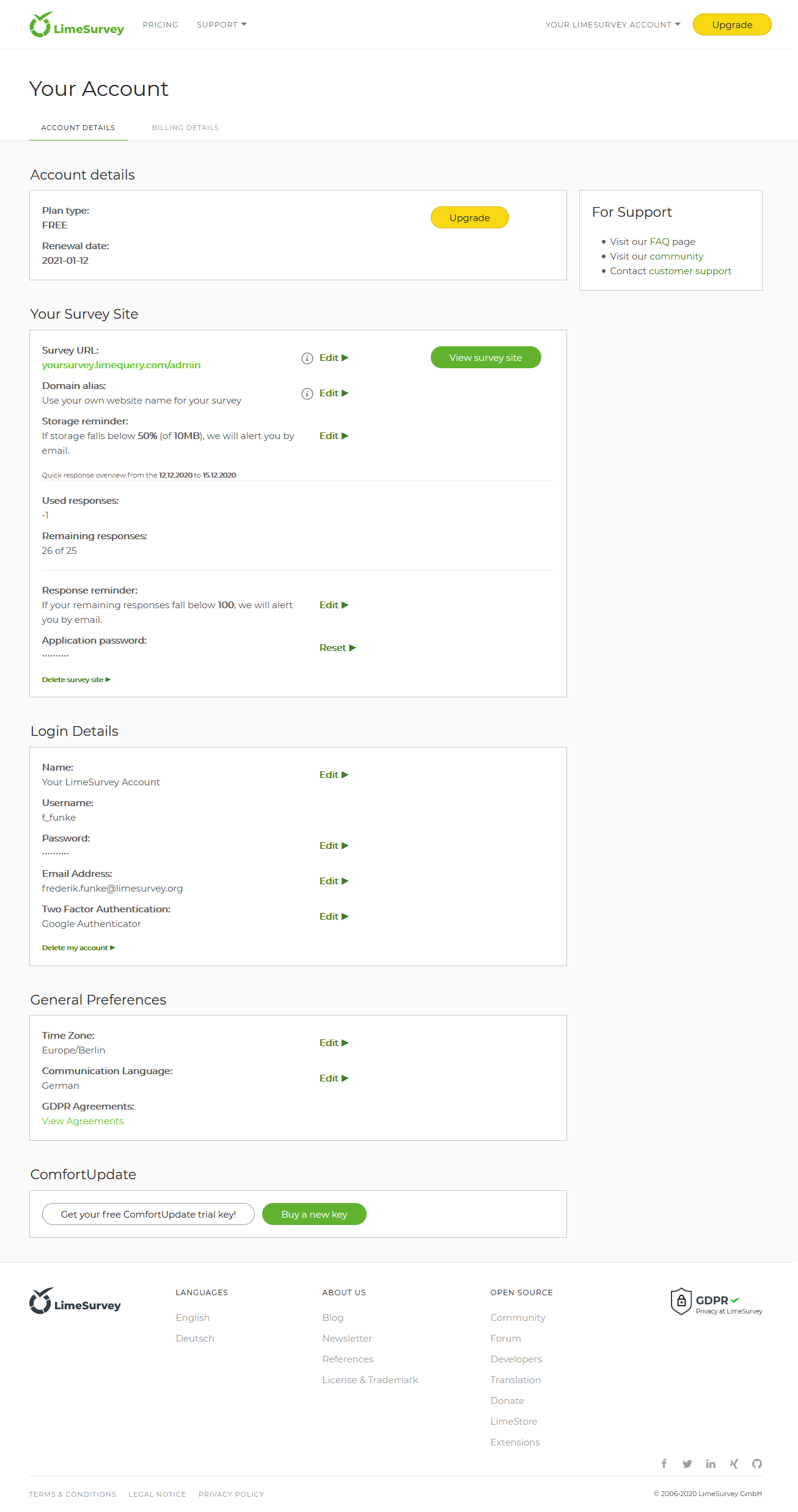Expand the Support dropdown menu

[x=221, y=25]
